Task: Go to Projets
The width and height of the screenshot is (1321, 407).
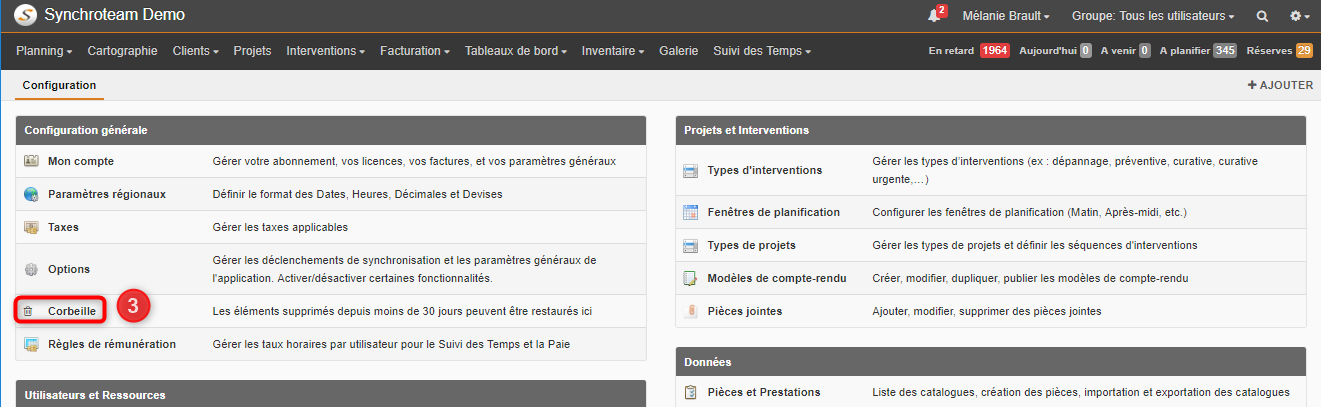Action: point(253,50)
